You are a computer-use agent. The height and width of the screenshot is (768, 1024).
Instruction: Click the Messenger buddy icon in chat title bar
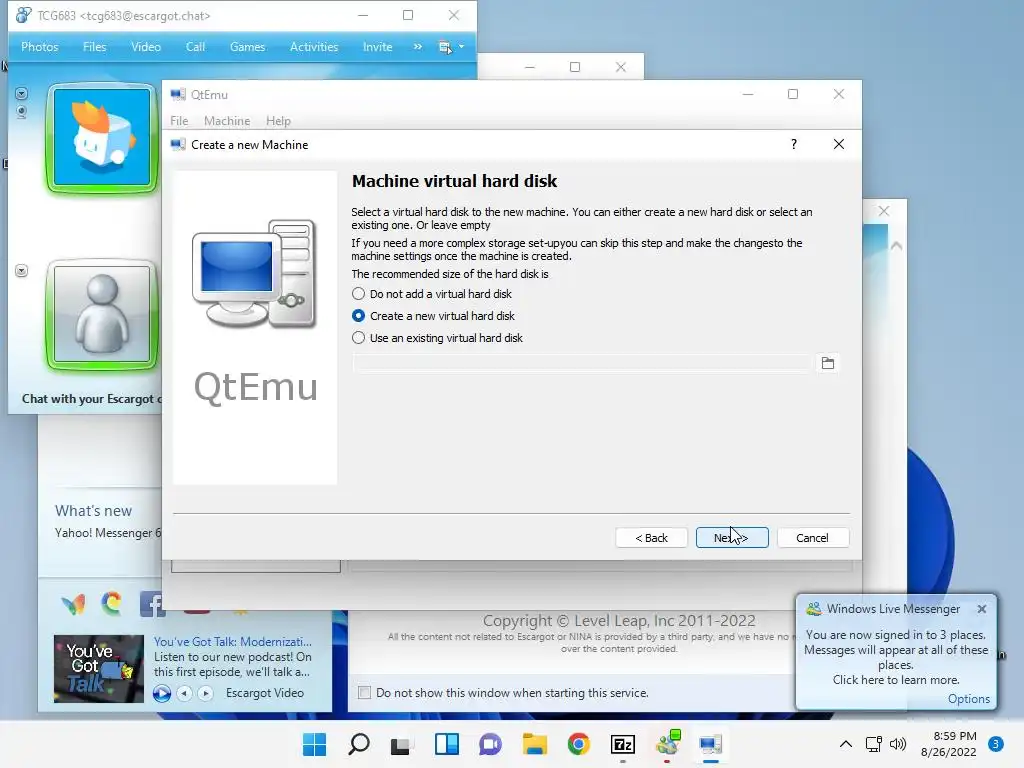24,15
